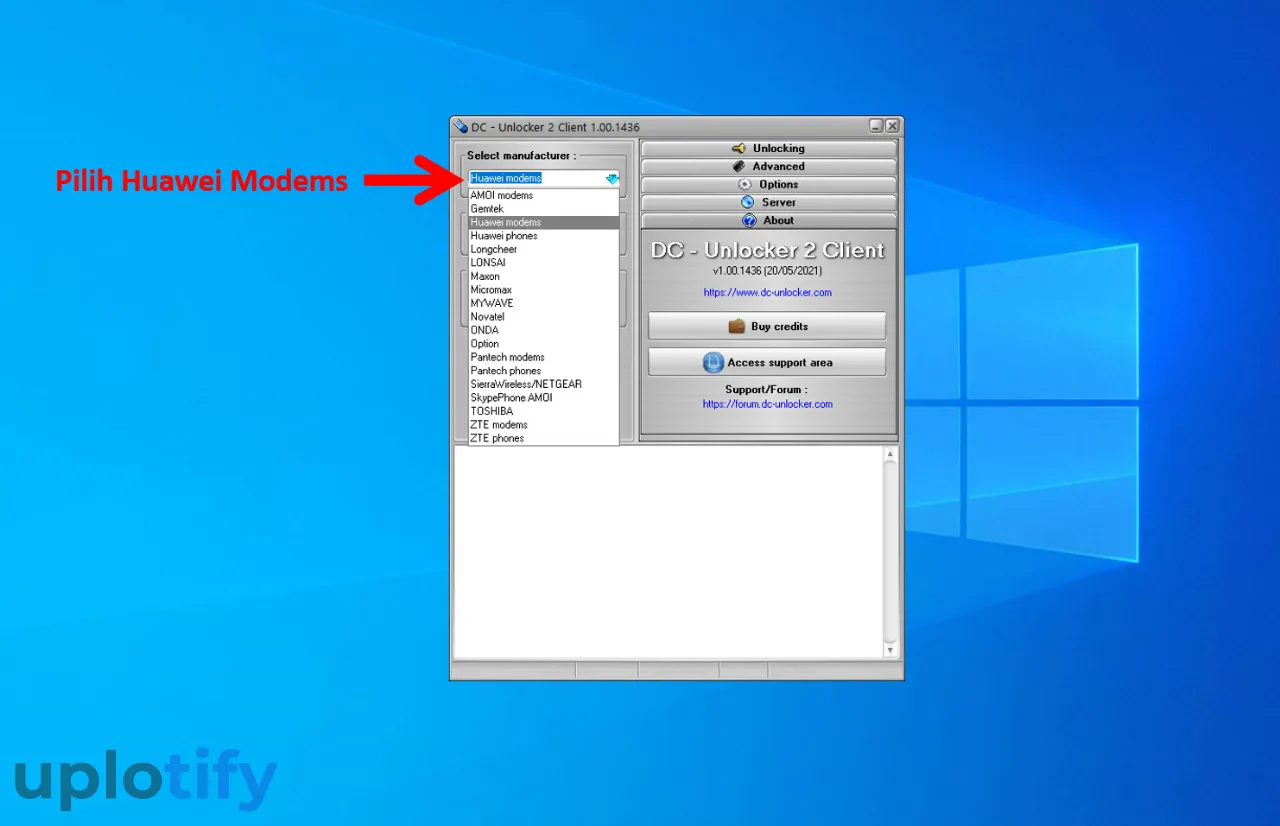Screen dimensions: 1280x826
Task: Click the DC-Unlocker title bar app icon
Action: coord(461,127)
